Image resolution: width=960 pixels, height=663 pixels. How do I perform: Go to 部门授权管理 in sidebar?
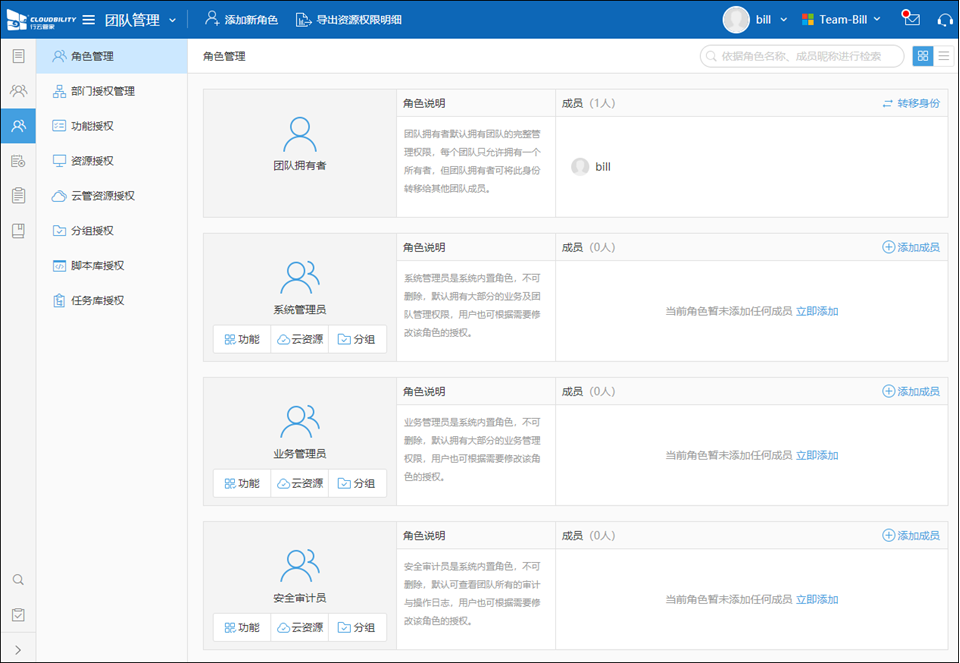(x=102, y=91)
